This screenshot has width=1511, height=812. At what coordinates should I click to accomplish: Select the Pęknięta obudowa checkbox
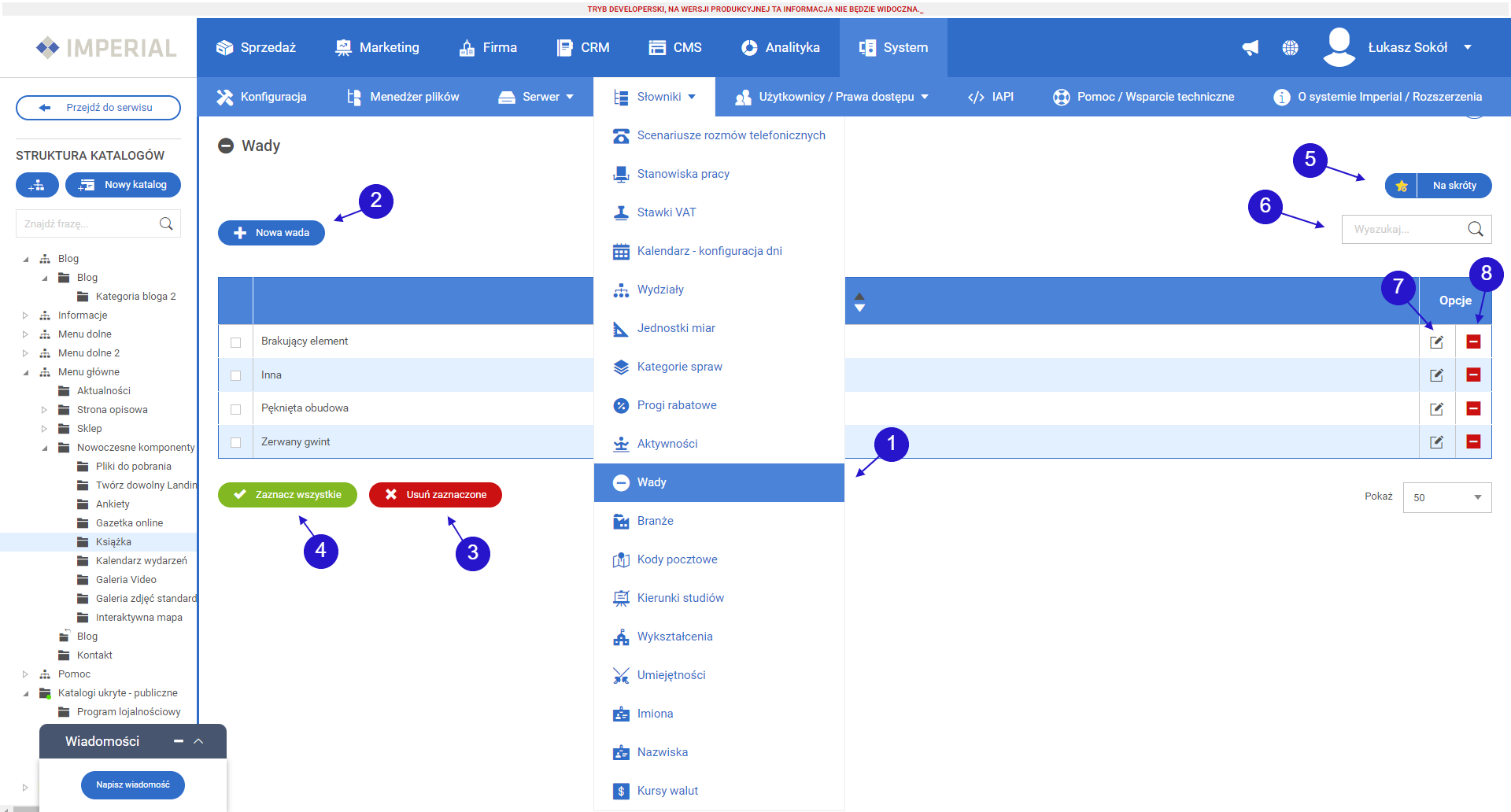click(x=235, y=409)
